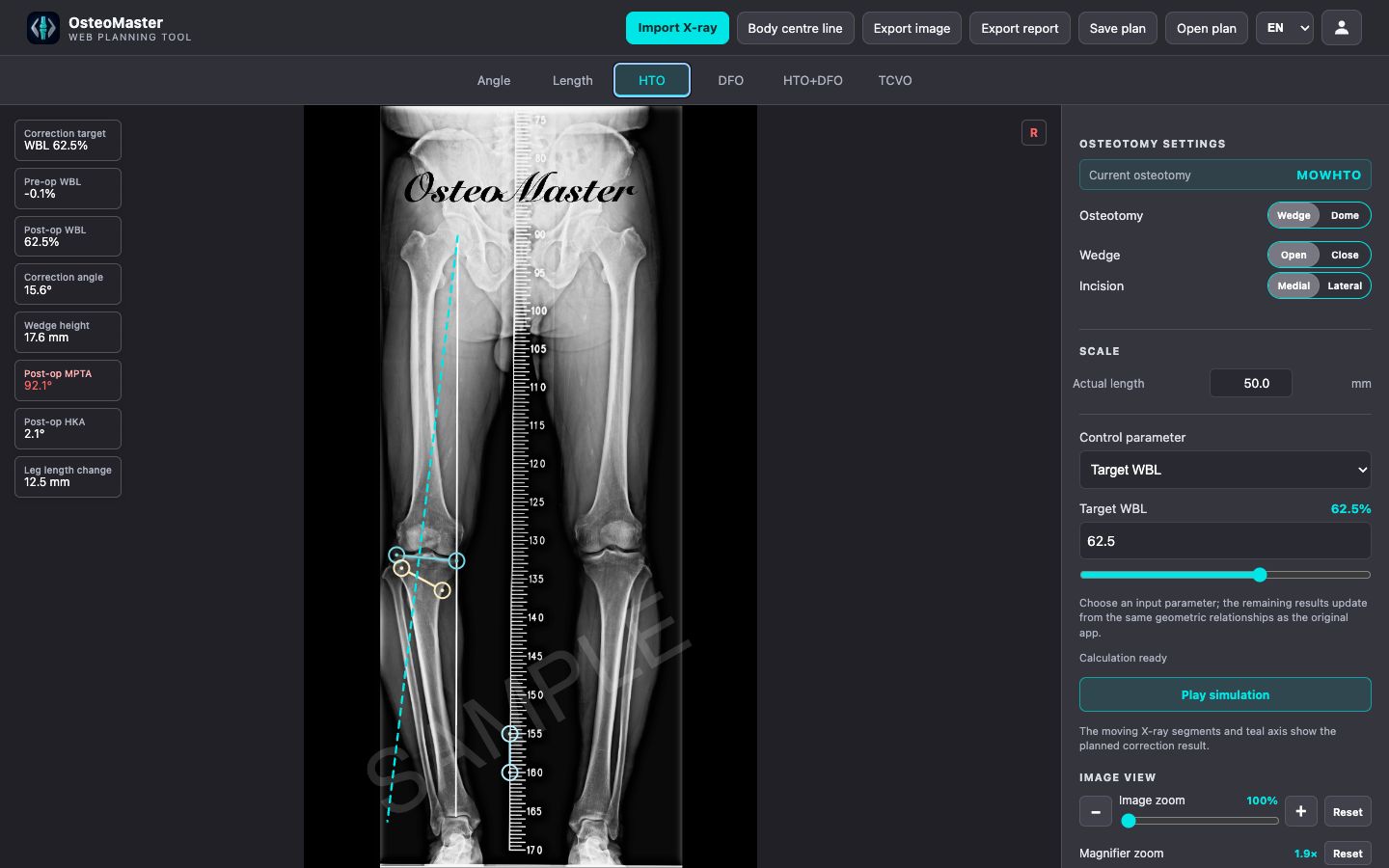The height and width of the screenshot is (868, 1389).
Task: Click the Current osteotomy MOWHTO field
Action: (x=1225, y=175)
